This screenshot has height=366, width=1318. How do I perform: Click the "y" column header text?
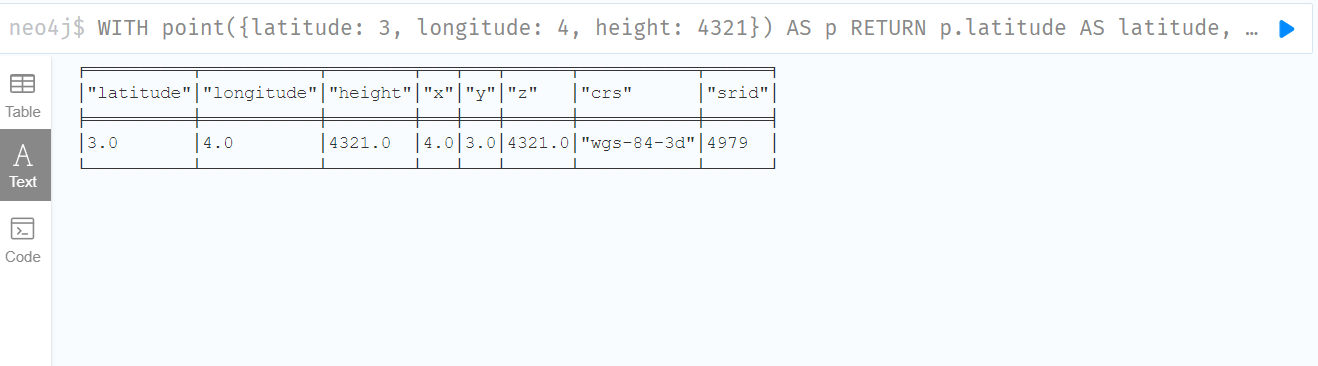480,93
